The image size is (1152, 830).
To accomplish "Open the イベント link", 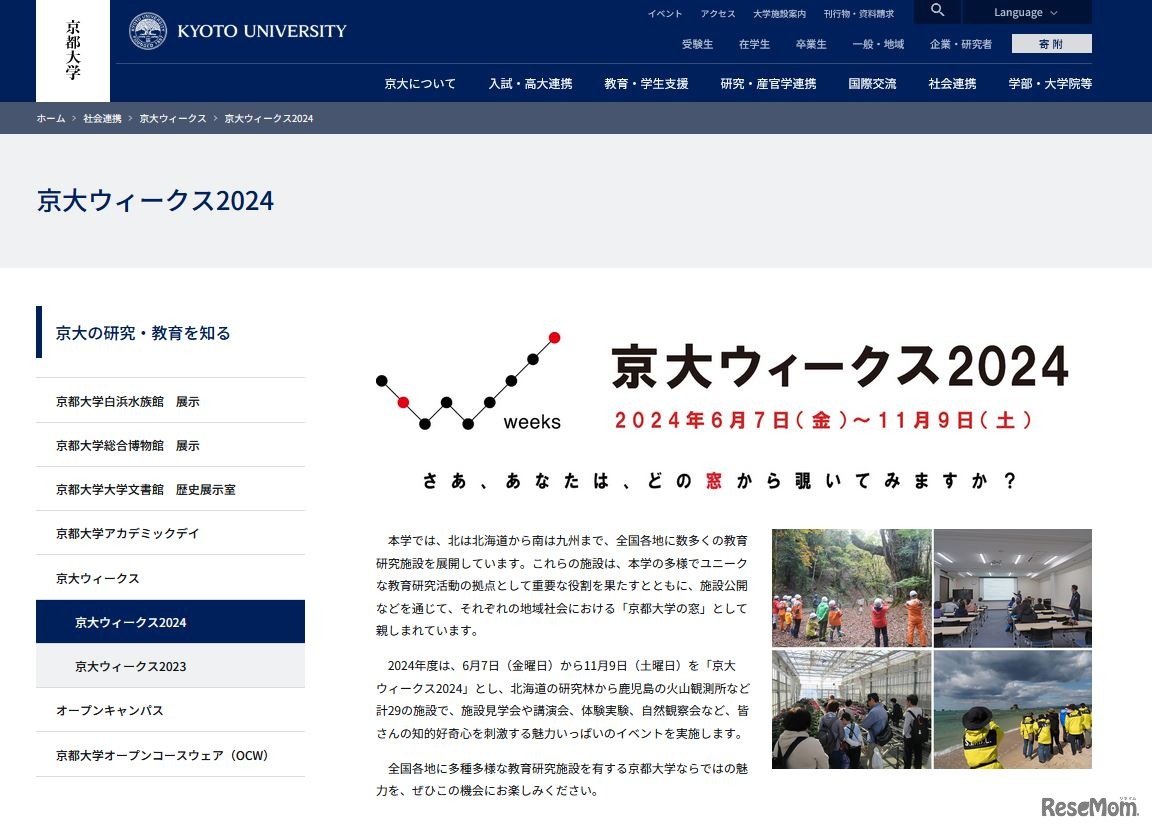I will (665, 13).
